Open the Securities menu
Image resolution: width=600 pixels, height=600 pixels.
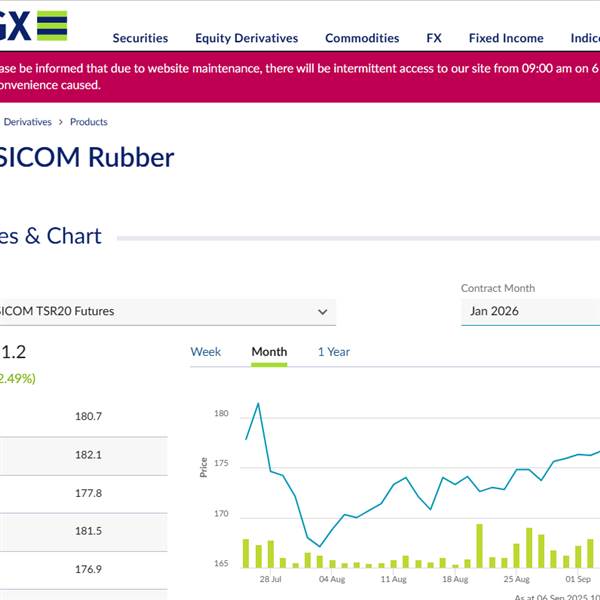point(140,38)
